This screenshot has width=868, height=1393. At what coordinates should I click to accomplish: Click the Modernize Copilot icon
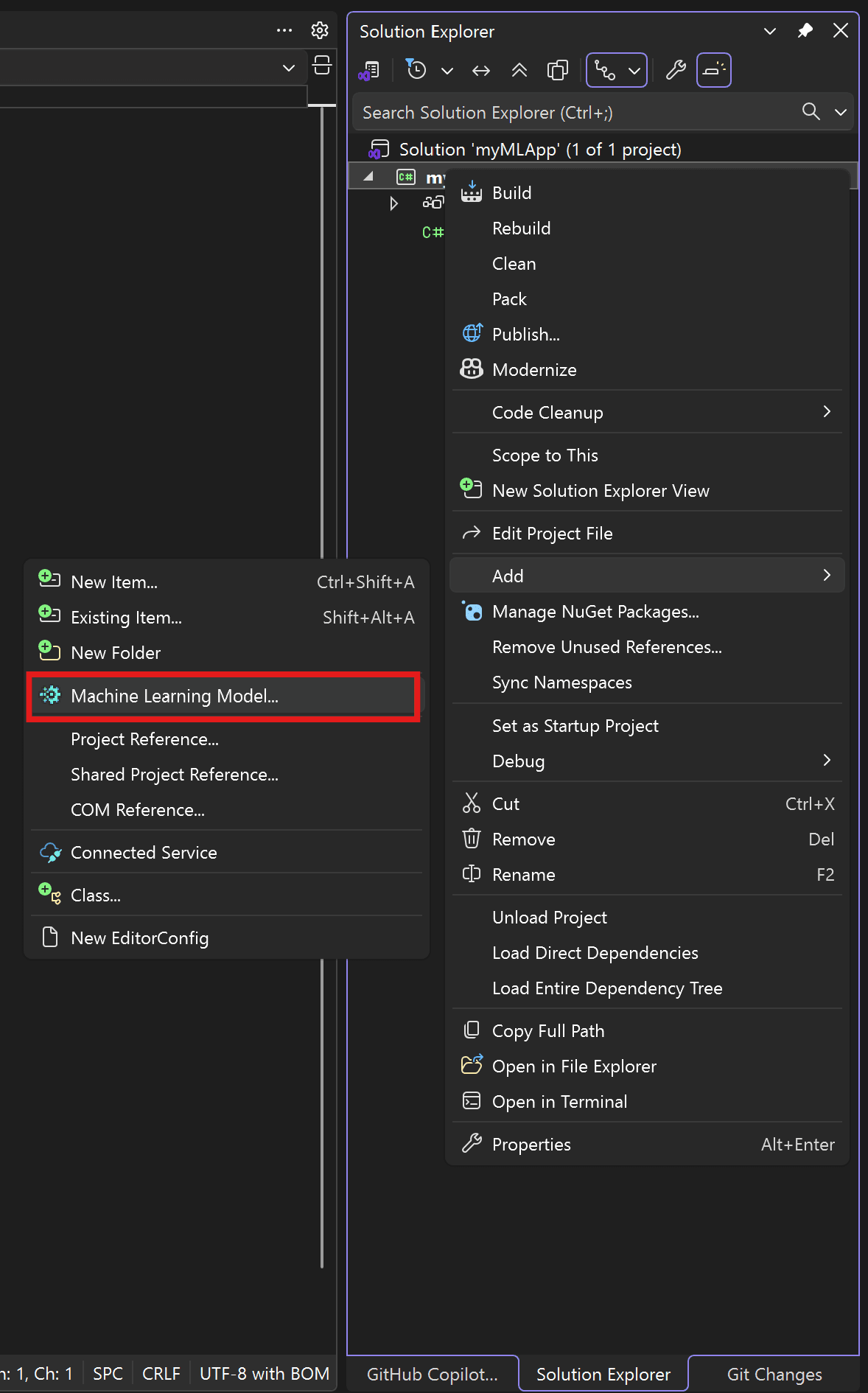pos(472,369)
